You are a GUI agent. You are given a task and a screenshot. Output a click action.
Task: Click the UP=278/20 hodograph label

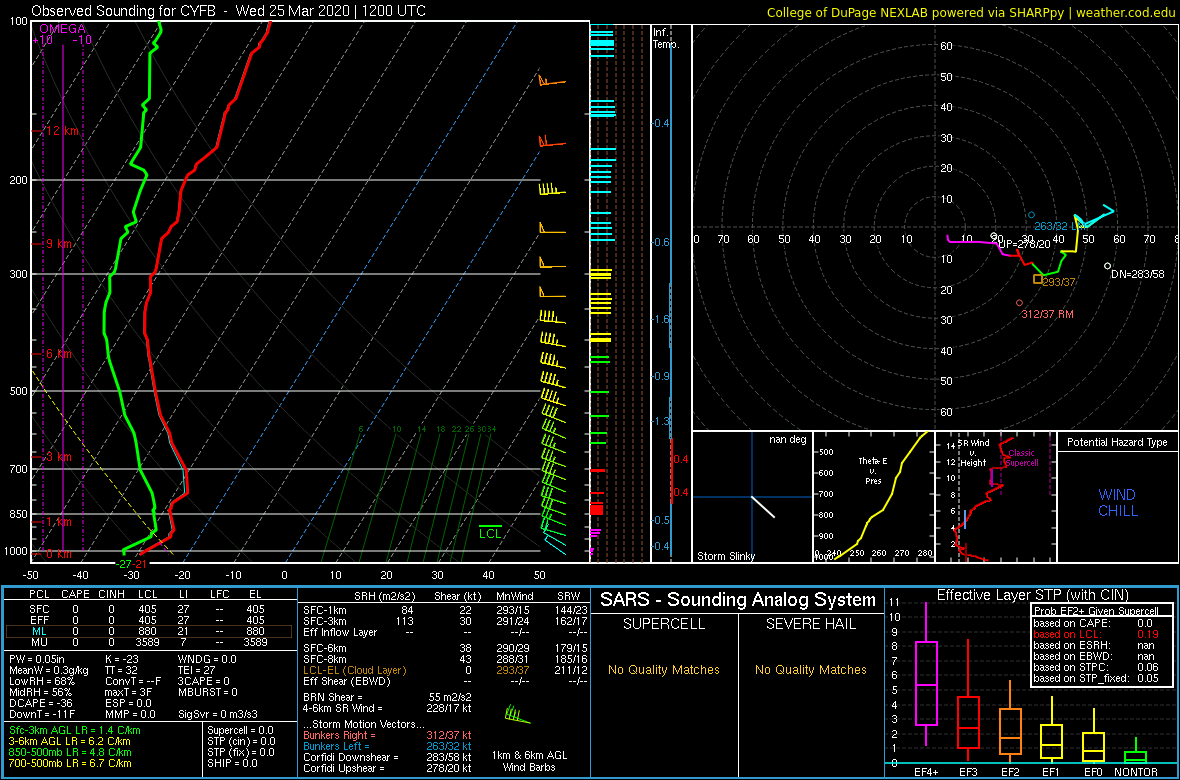(x=1023, y=244)
